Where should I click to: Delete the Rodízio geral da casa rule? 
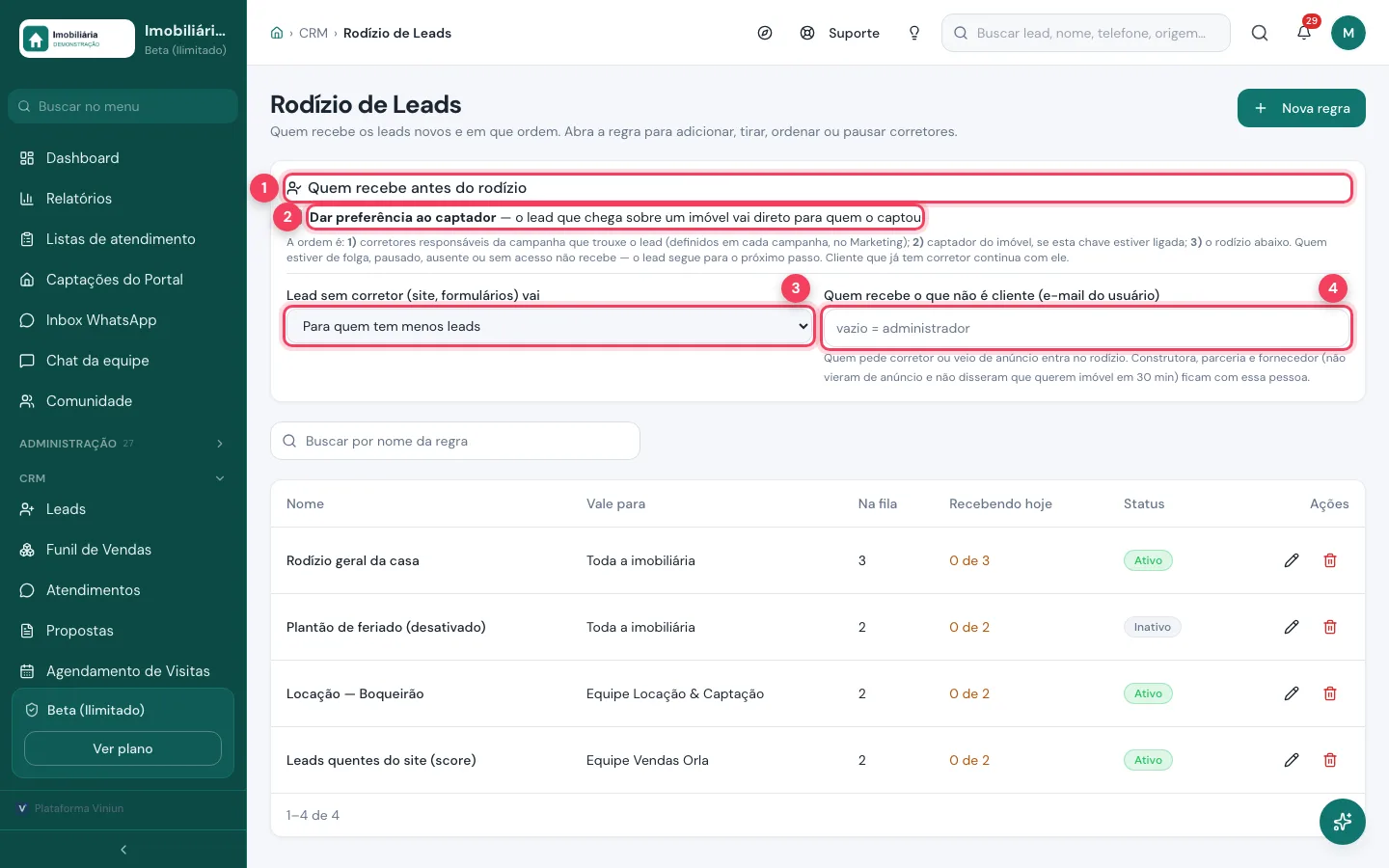(1330, 560)
